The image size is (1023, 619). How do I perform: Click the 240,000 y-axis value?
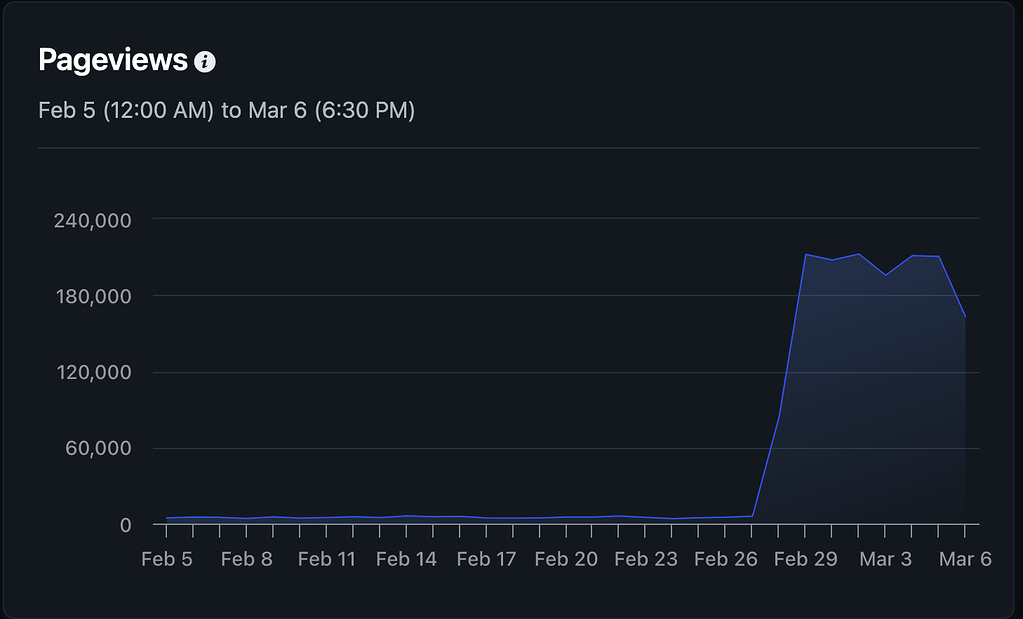(x=92, y=220)
